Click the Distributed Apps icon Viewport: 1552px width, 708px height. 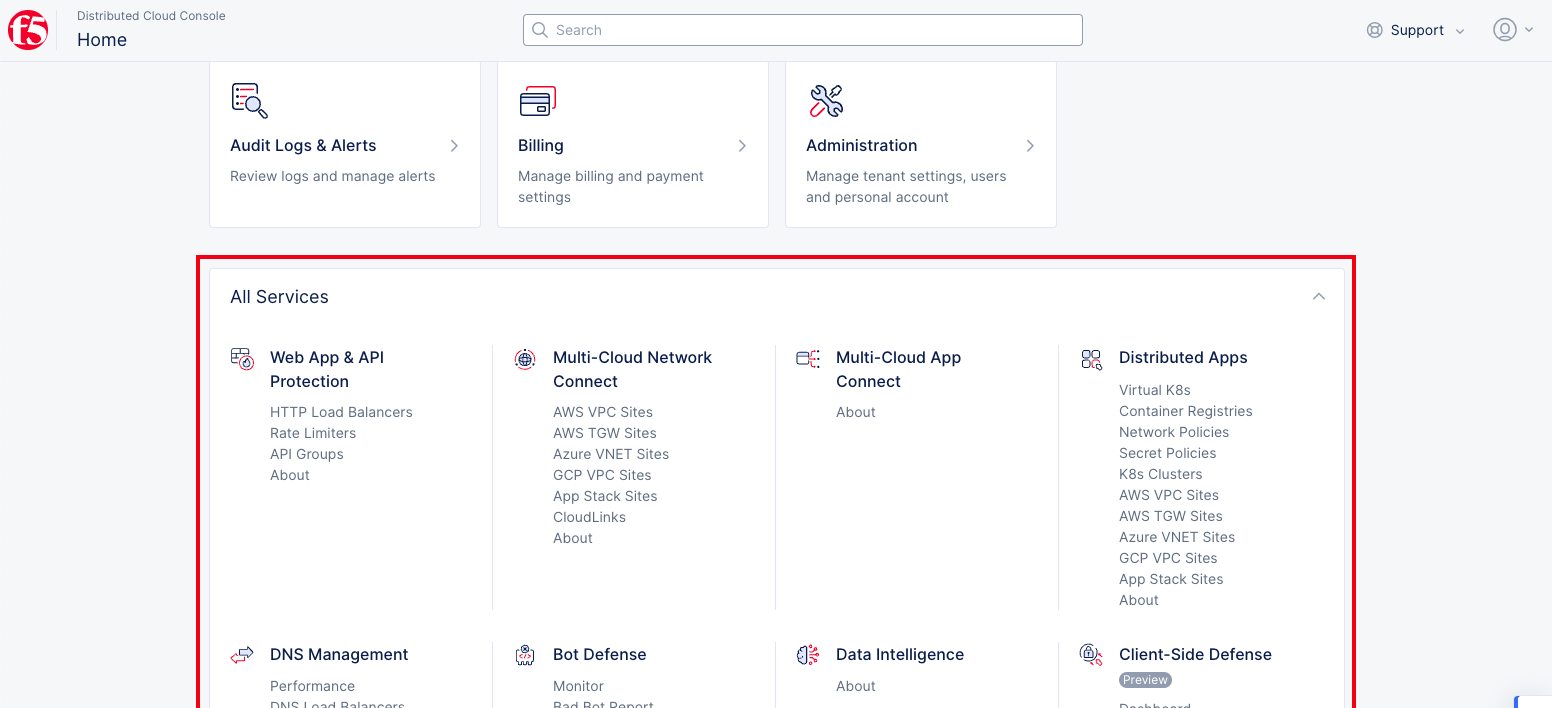[1091, 358]
